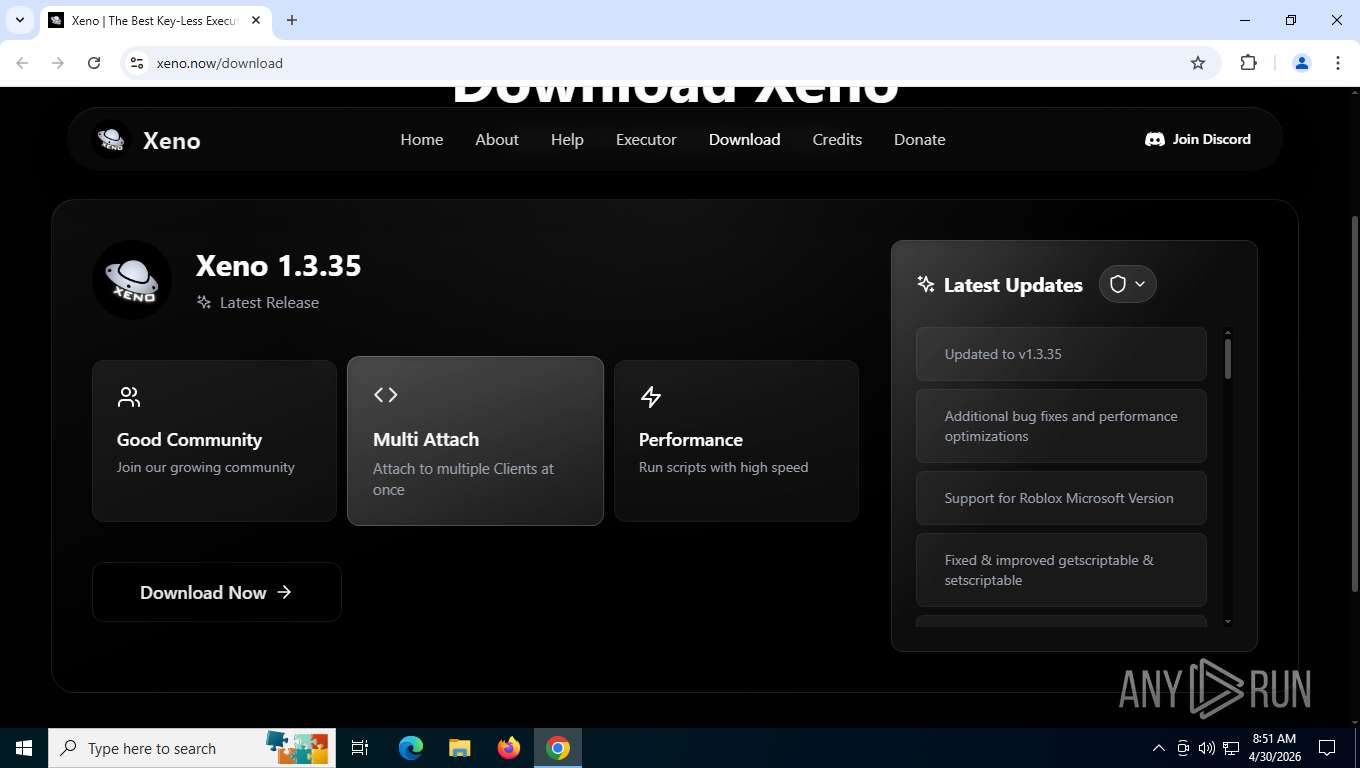This screenshot has height=768, width=1360.
Task: Click the Performance card
Action: pos(737,441)
